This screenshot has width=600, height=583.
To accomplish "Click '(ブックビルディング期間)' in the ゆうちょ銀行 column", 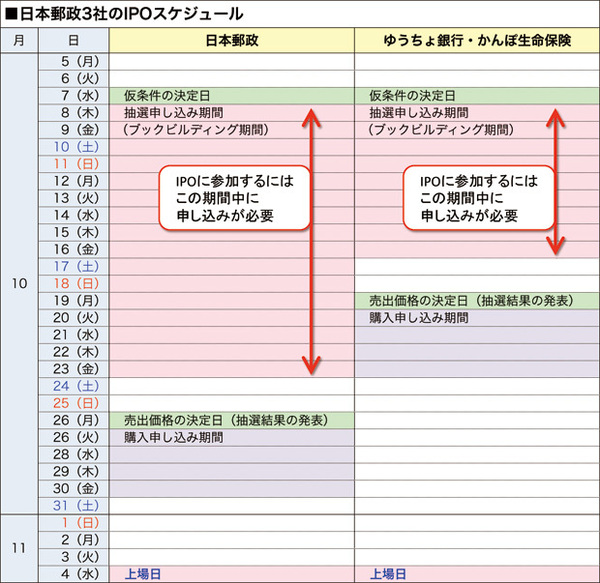I will [441, 130].
